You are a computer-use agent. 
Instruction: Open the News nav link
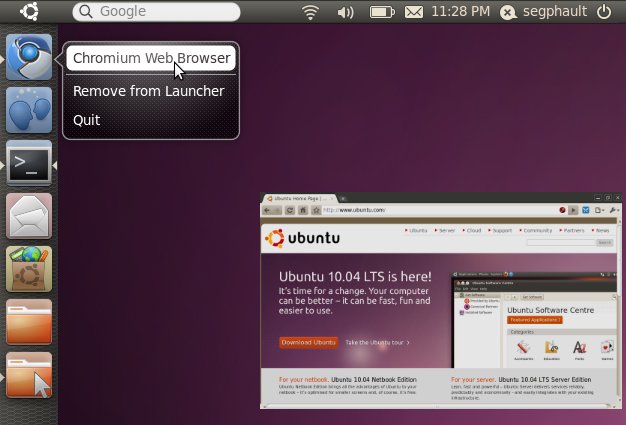coord(600,231)
